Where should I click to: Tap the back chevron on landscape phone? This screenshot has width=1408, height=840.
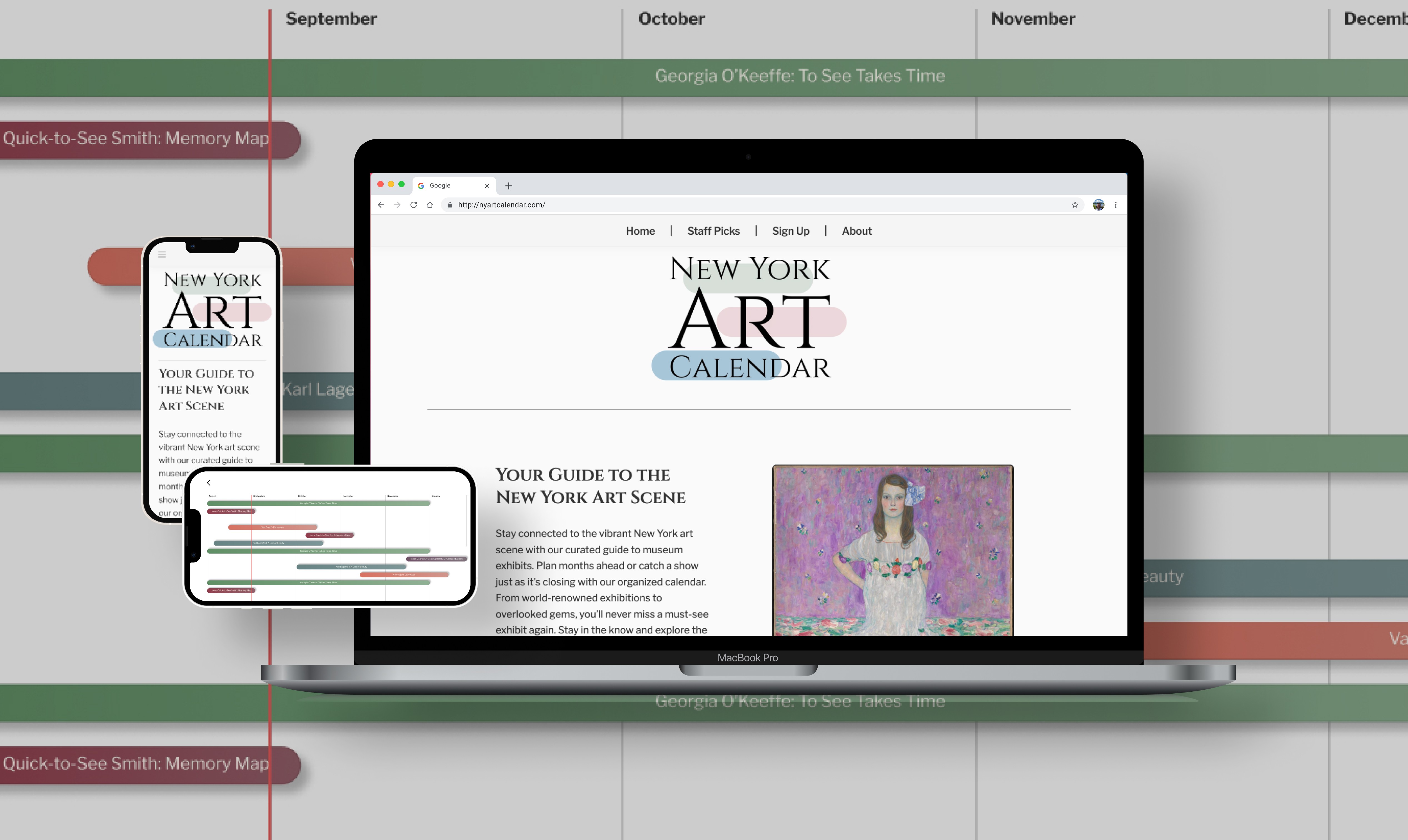tap(208, 483)
